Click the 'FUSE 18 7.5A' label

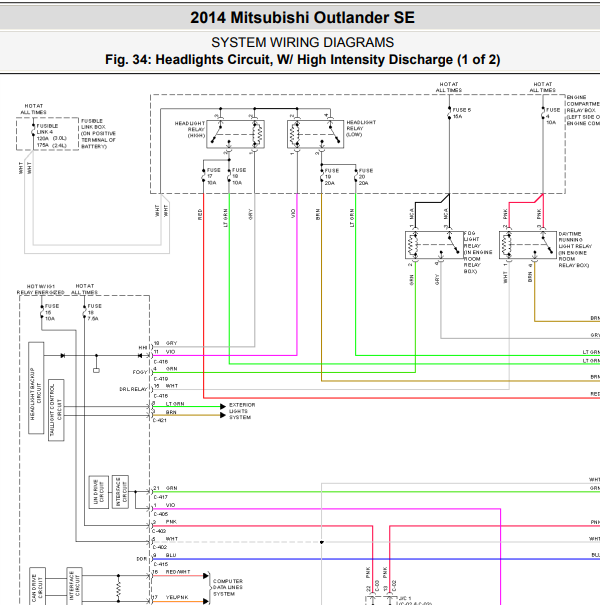(x=95, y=312)
